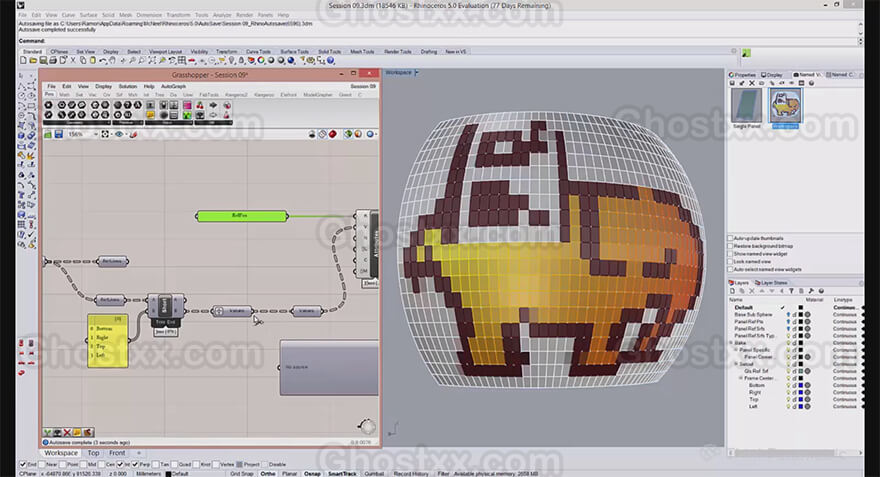Click the Rhino Help icon in Standard toolbar

coord(331,60)
